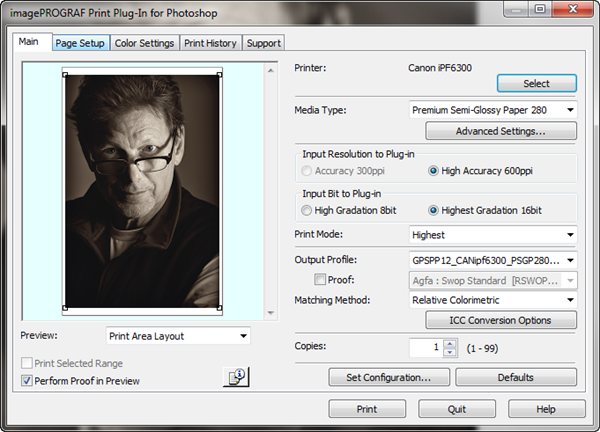Image resolution: width=600 pixels, height=432 pixels.
Task: Click the portrait preview image
Action: (142, 190)
